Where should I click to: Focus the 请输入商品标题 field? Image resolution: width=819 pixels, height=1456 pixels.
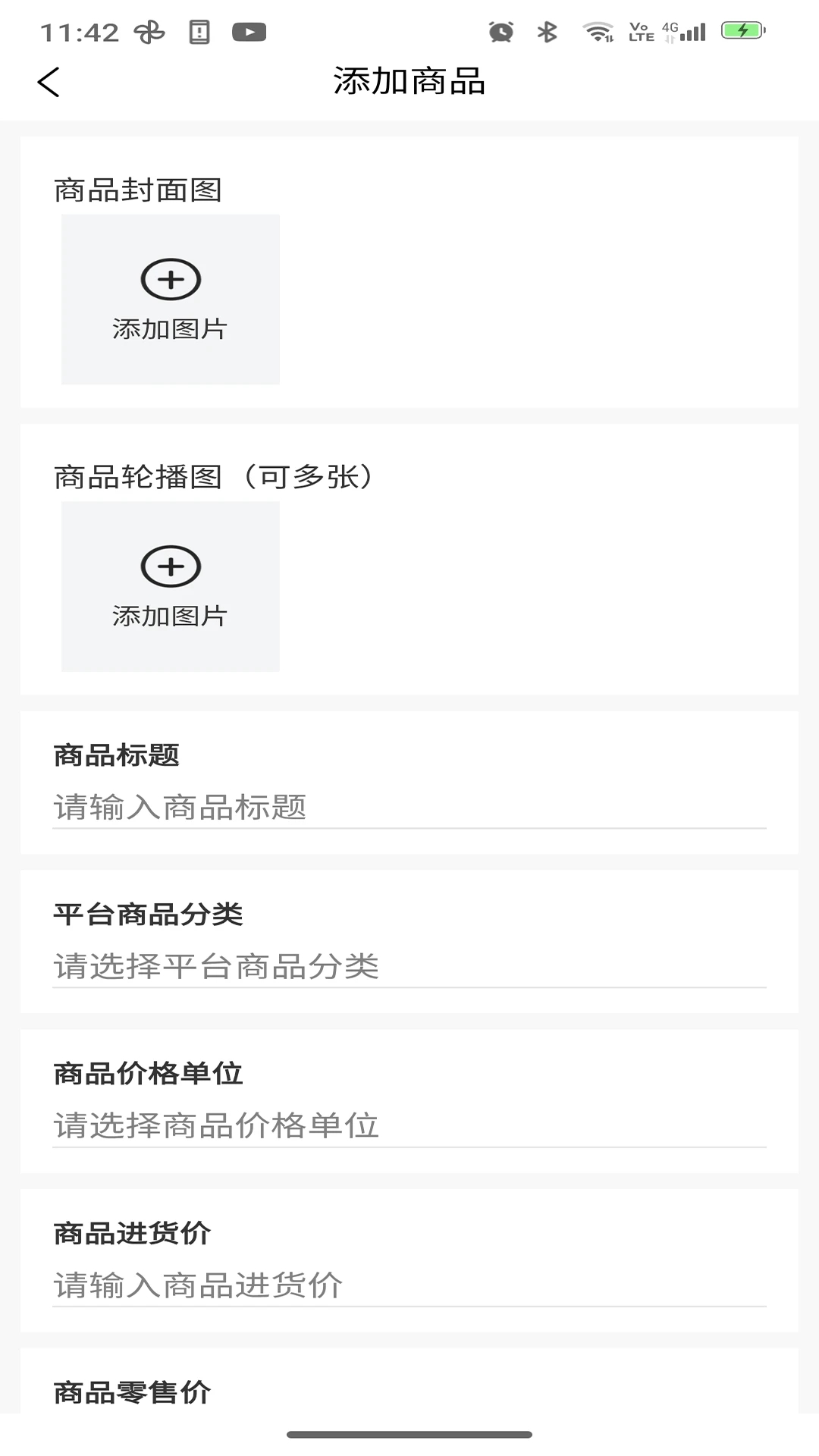click(x=409, y=808)
